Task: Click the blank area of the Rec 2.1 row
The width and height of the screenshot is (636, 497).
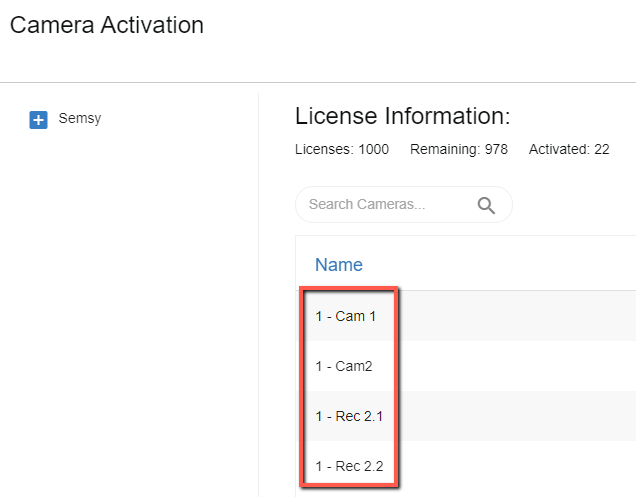Action: [517, 416]
